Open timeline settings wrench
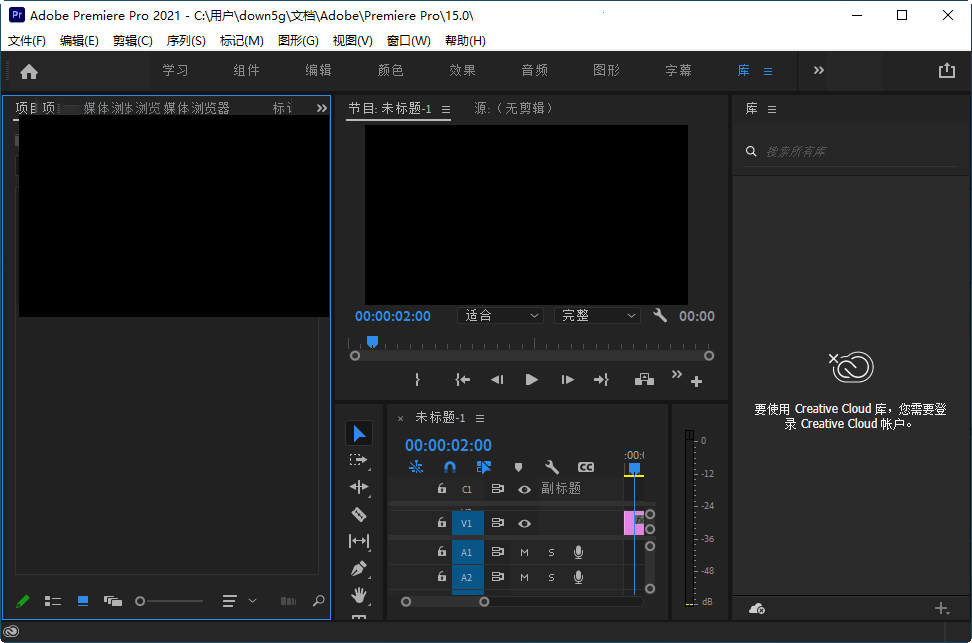 (x=551, y=467)
